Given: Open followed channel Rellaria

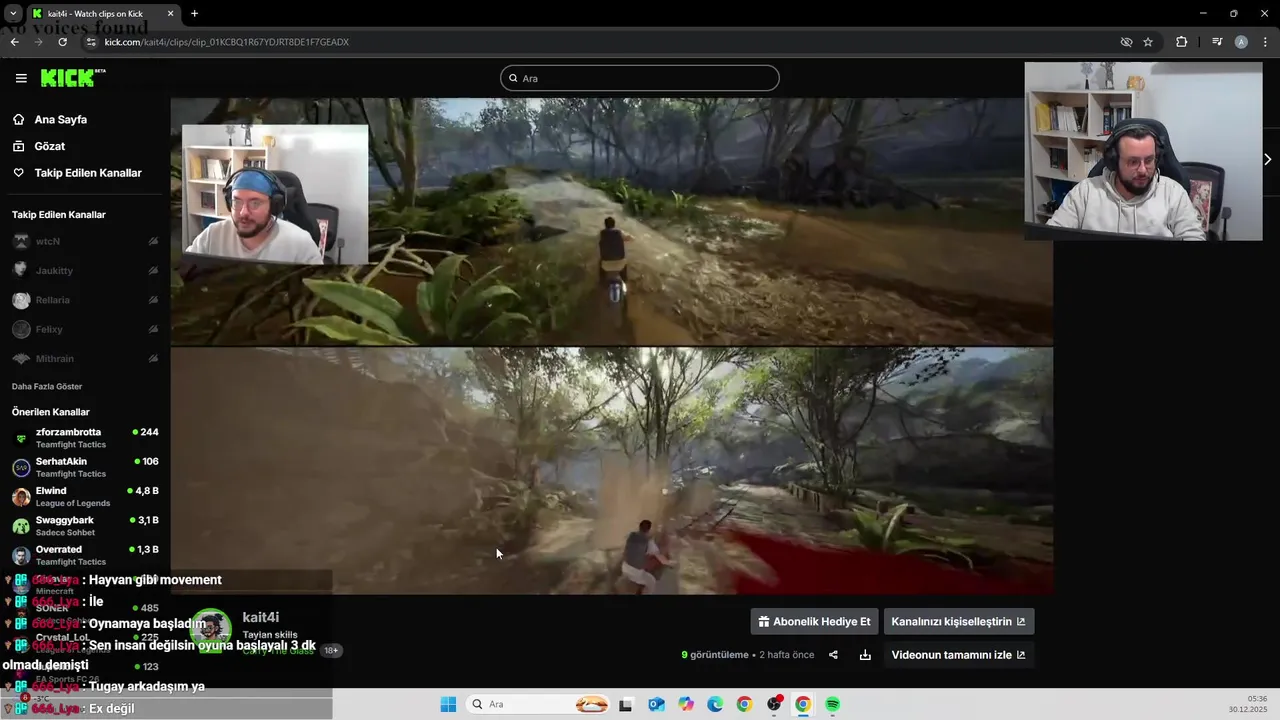Looking at the screenshot, I should pyautogui.click(x=85, y=300).
